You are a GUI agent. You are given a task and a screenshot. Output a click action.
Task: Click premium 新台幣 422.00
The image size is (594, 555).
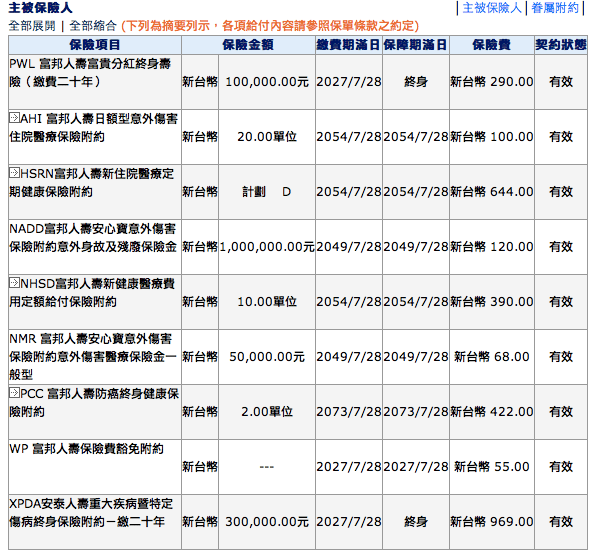(492, 411)
